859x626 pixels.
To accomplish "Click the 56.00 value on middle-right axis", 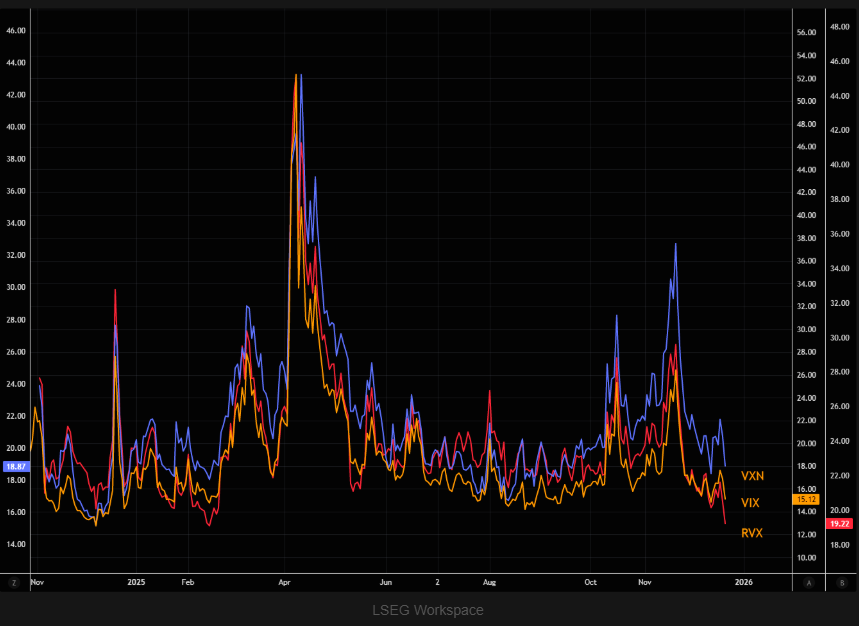I will pos(807,32).
